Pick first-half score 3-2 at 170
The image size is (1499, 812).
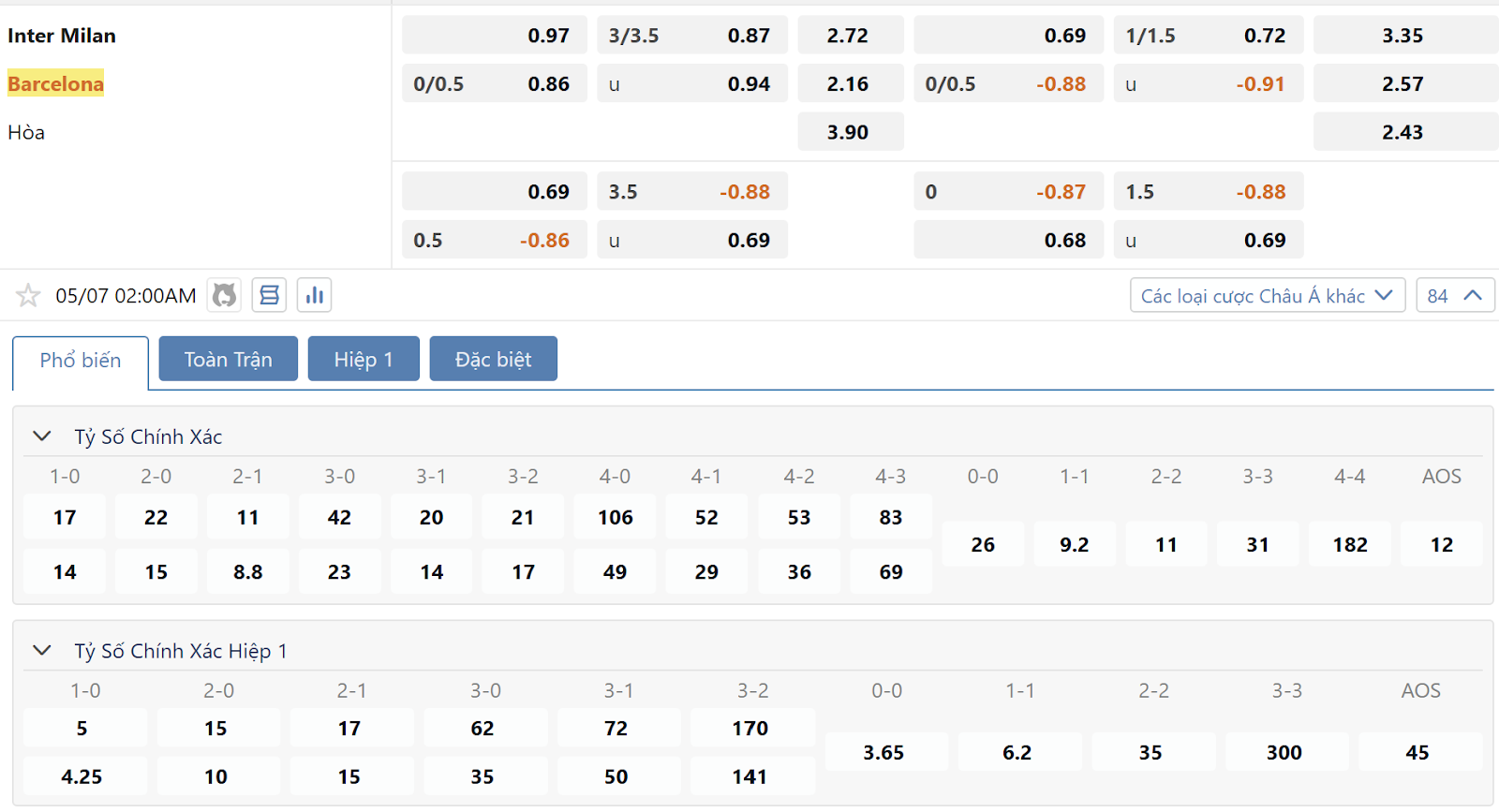click(x=753, y=728)
